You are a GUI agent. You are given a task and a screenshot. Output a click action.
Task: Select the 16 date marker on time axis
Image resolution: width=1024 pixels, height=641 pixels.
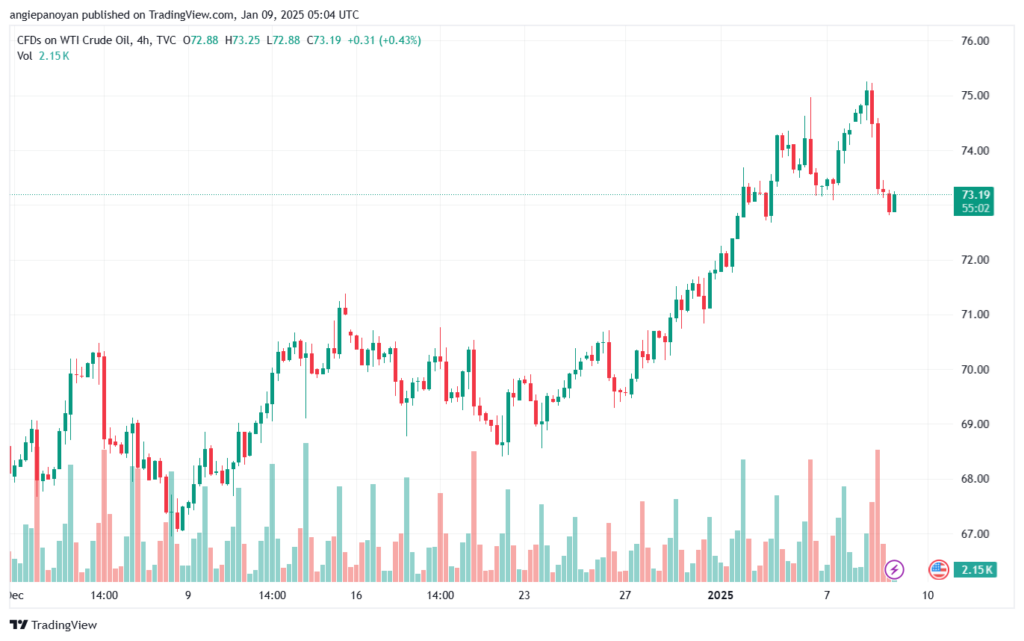356,595
